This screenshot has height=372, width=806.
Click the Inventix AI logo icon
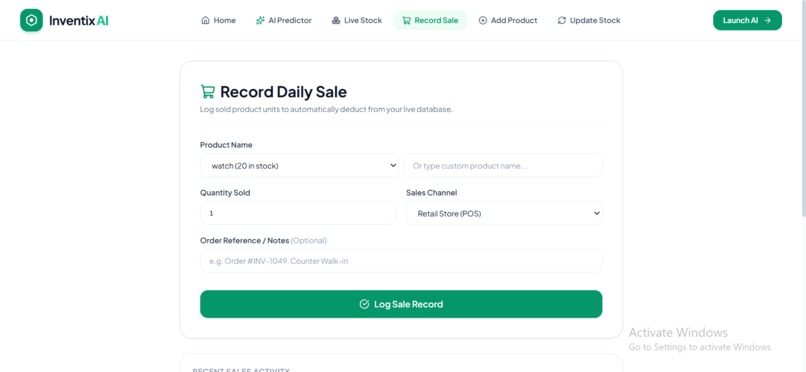click(x=31, y=20)
